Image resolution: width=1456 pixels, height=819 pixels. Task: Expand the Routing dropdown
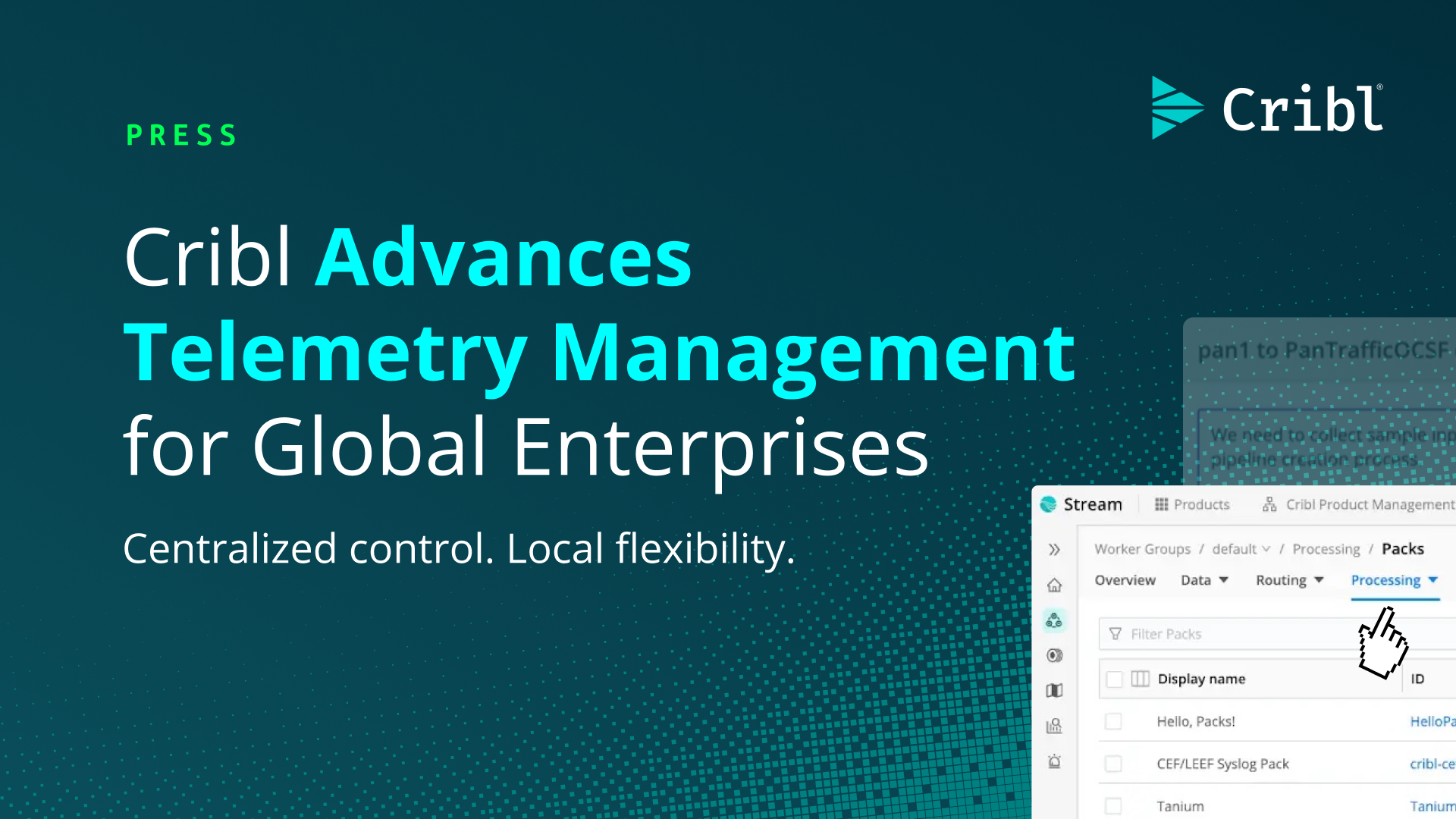tap(1288, 580)
